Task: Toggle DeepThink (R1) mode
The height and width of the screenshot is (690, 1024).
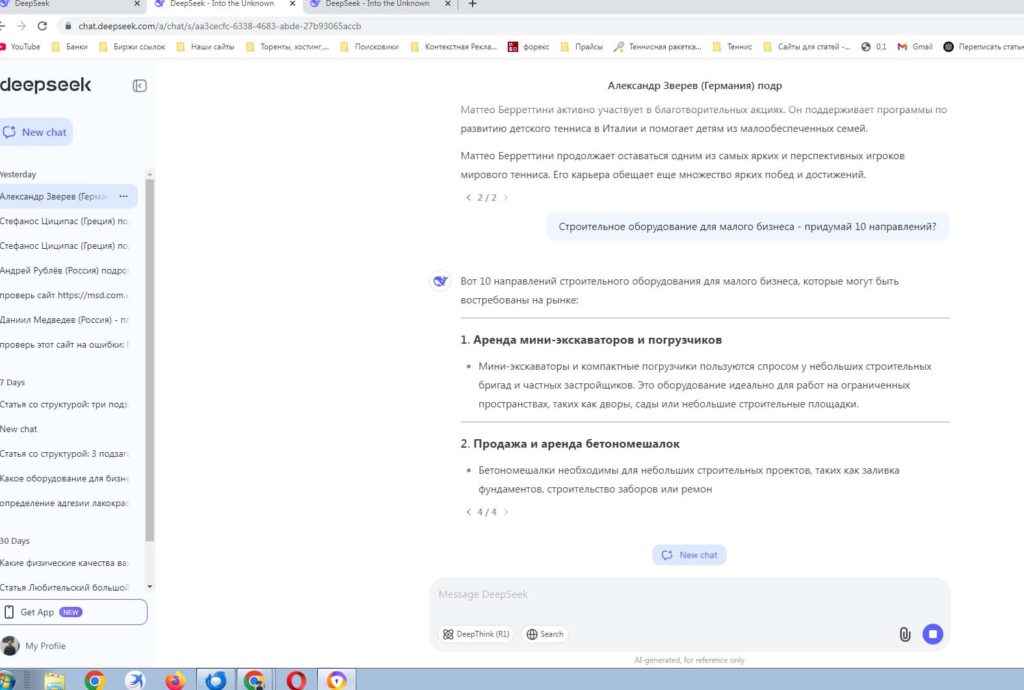Action: click(x=475, y=634)
